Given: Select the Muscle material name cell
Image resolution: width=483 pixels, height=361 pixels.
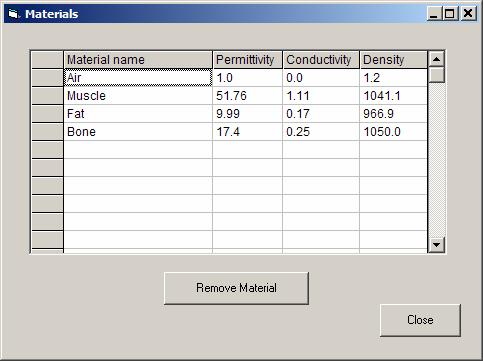Looking at the screenshot, I should tap(138, 96).
